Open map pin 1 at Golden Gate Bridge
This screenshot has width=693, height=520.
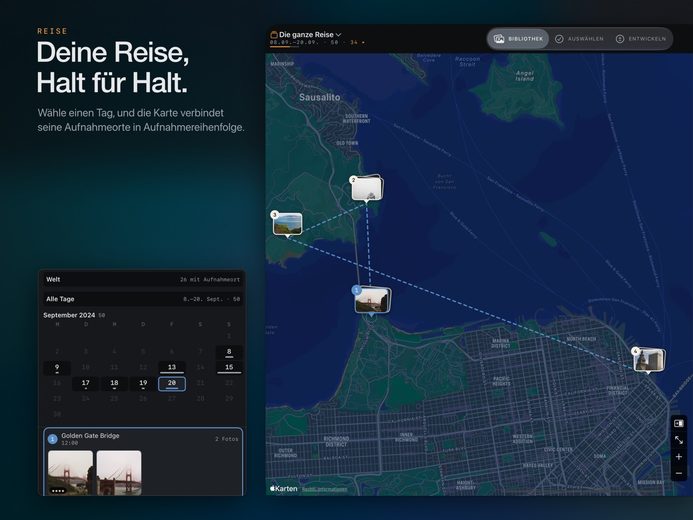372,300
